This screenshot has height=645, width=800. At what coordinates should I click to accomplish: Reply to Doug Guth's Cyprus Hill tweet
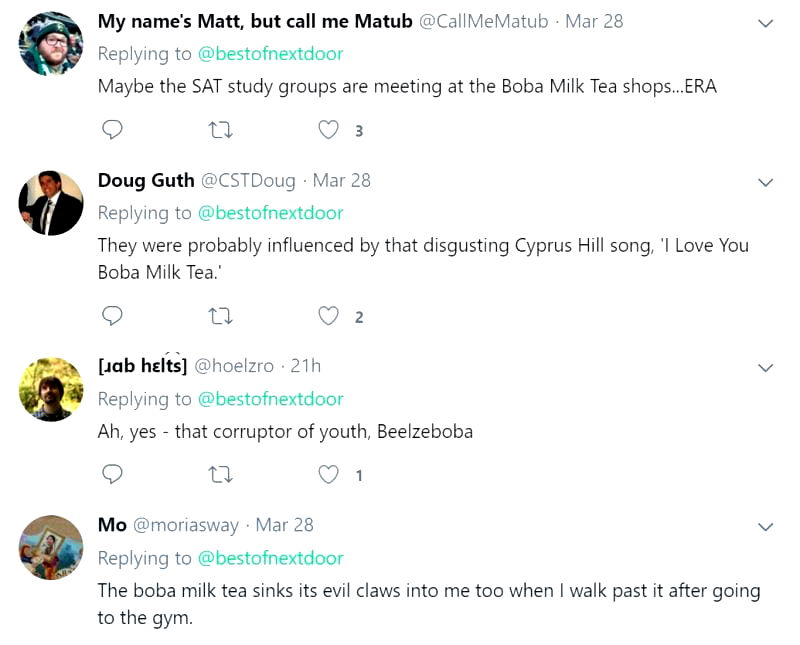(x=113, y=316)
